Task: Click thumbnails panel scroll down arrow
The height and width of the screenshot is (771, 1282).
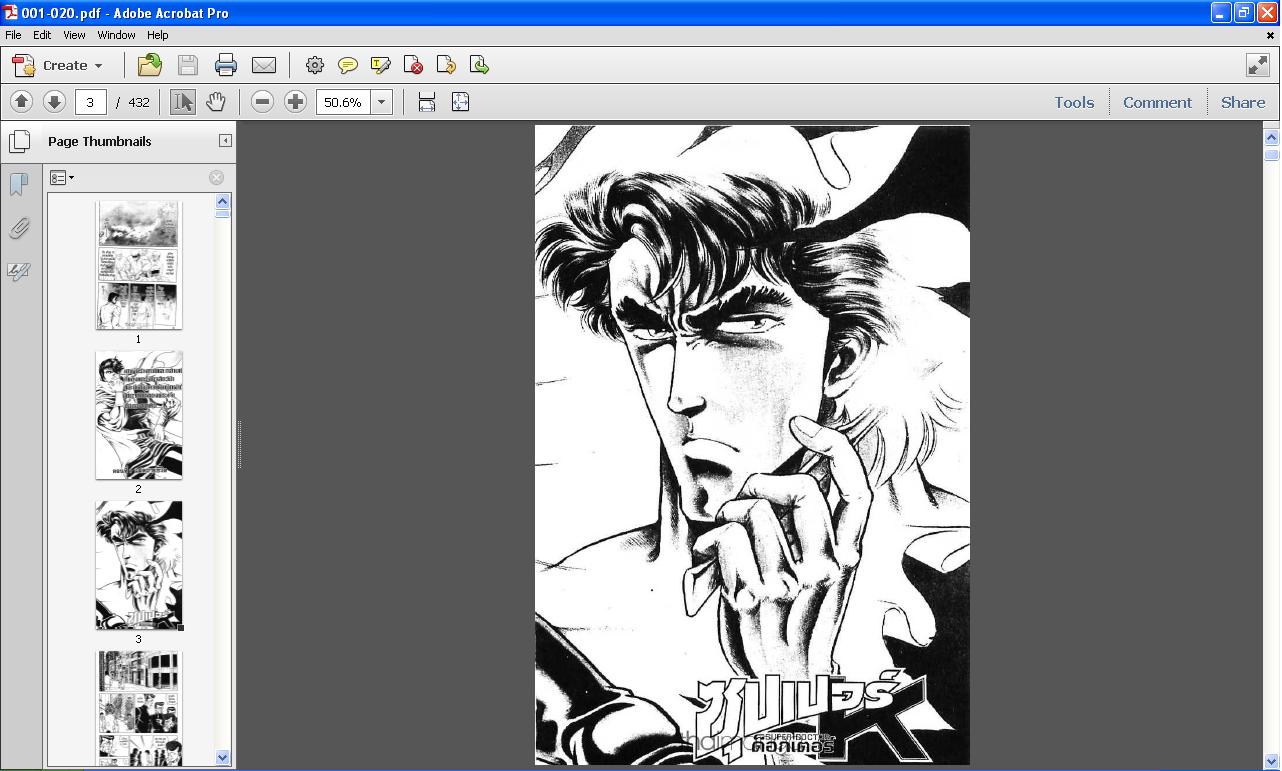Action: [223, 758]
